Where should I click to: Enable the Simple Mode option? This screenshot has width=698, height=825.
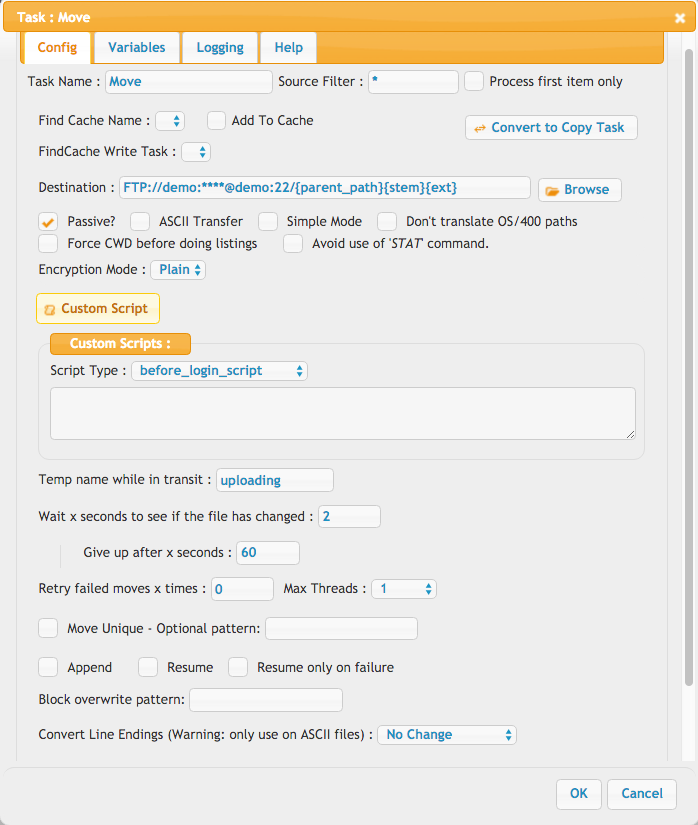pyautogui.click(x=268, y=222)
